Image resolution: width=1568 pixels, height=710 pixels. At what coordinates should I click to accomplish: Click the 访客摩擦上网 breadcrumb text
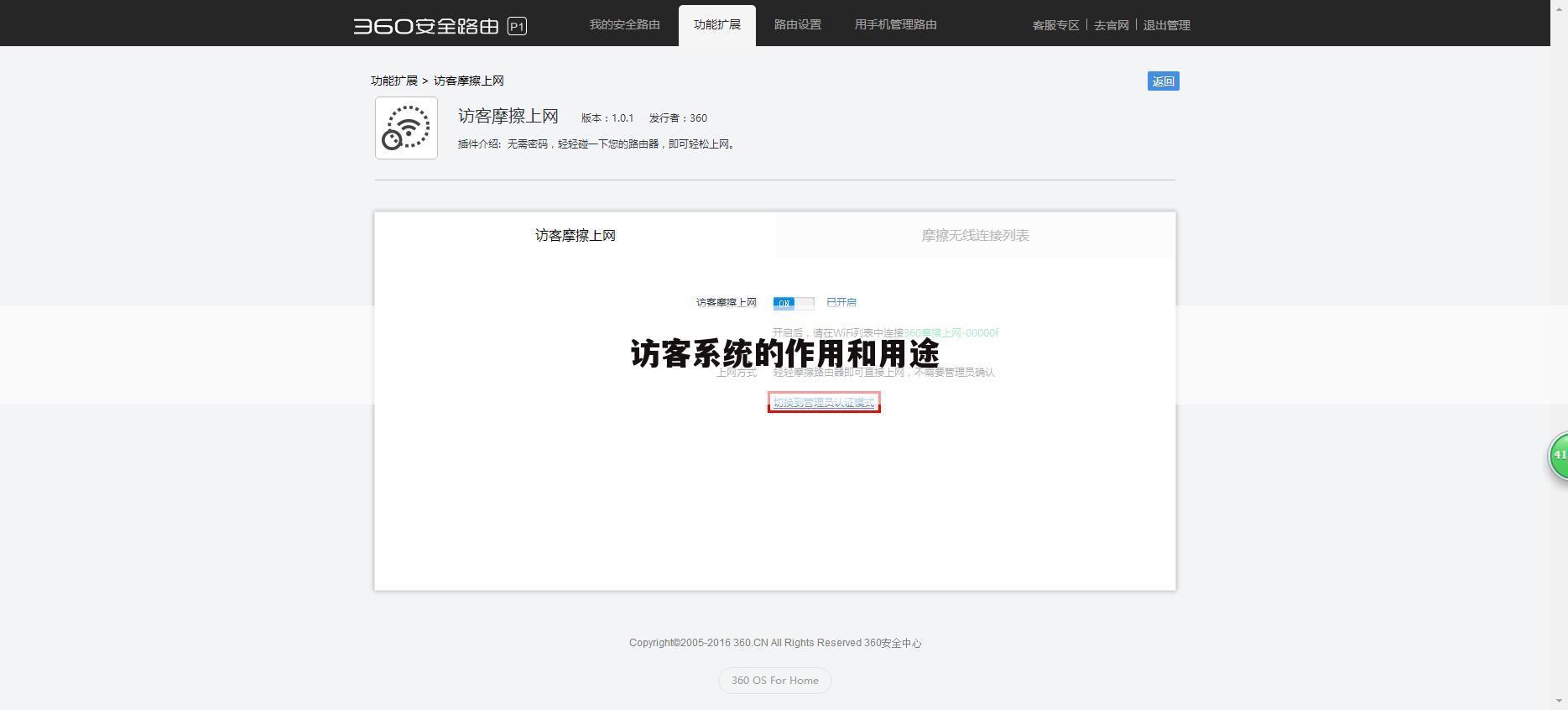pos(469,81)
